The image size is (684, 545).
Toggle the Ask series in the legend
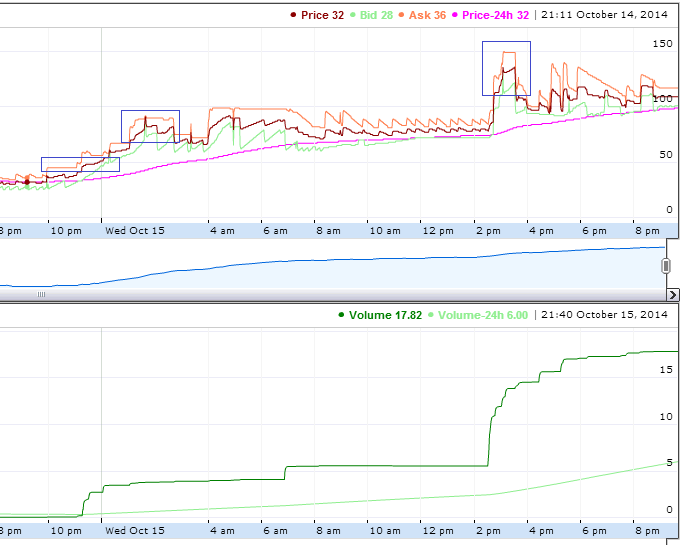point(422,15)
